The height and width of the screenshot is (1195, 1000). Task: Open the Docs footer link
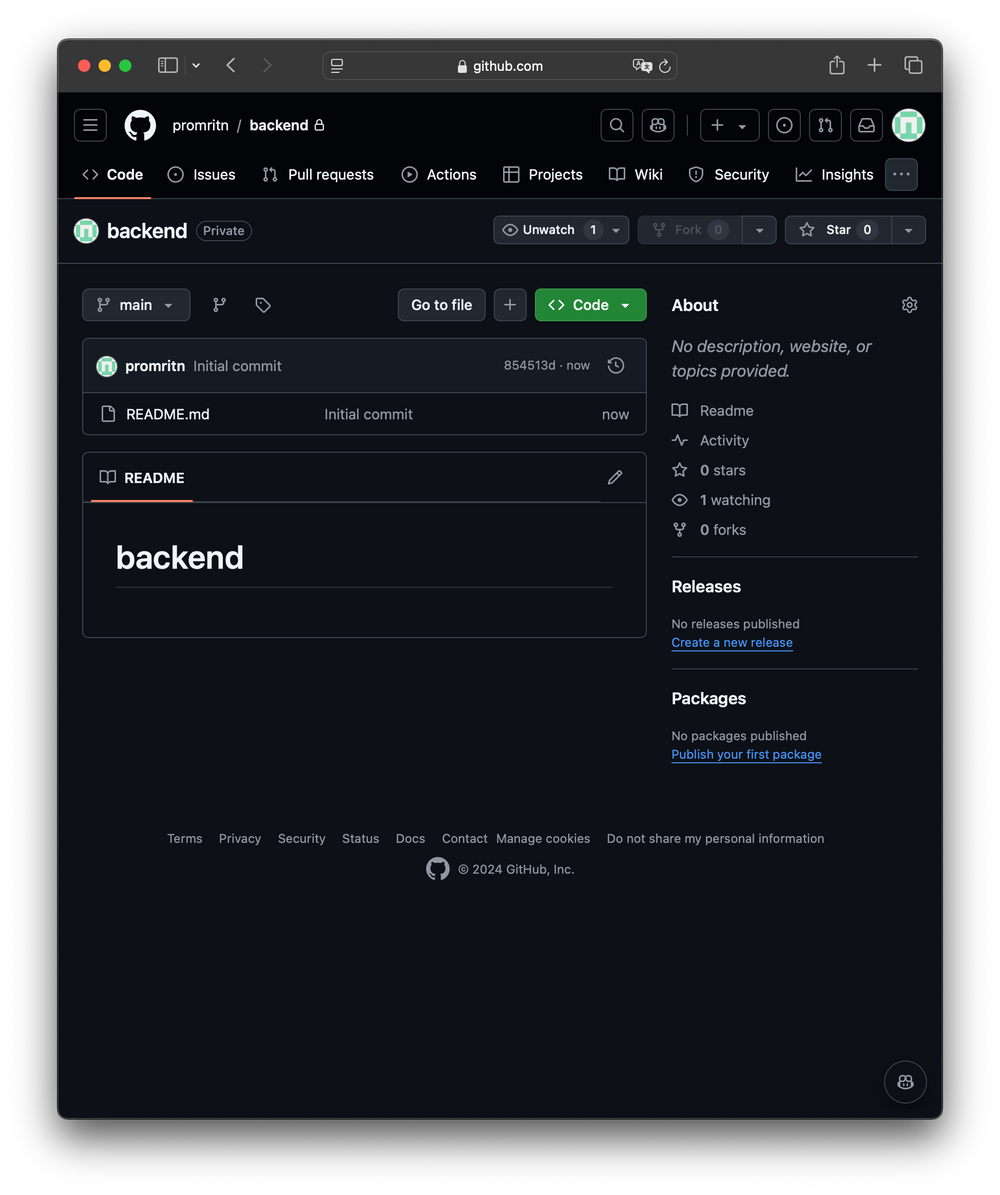click(410, 838)
